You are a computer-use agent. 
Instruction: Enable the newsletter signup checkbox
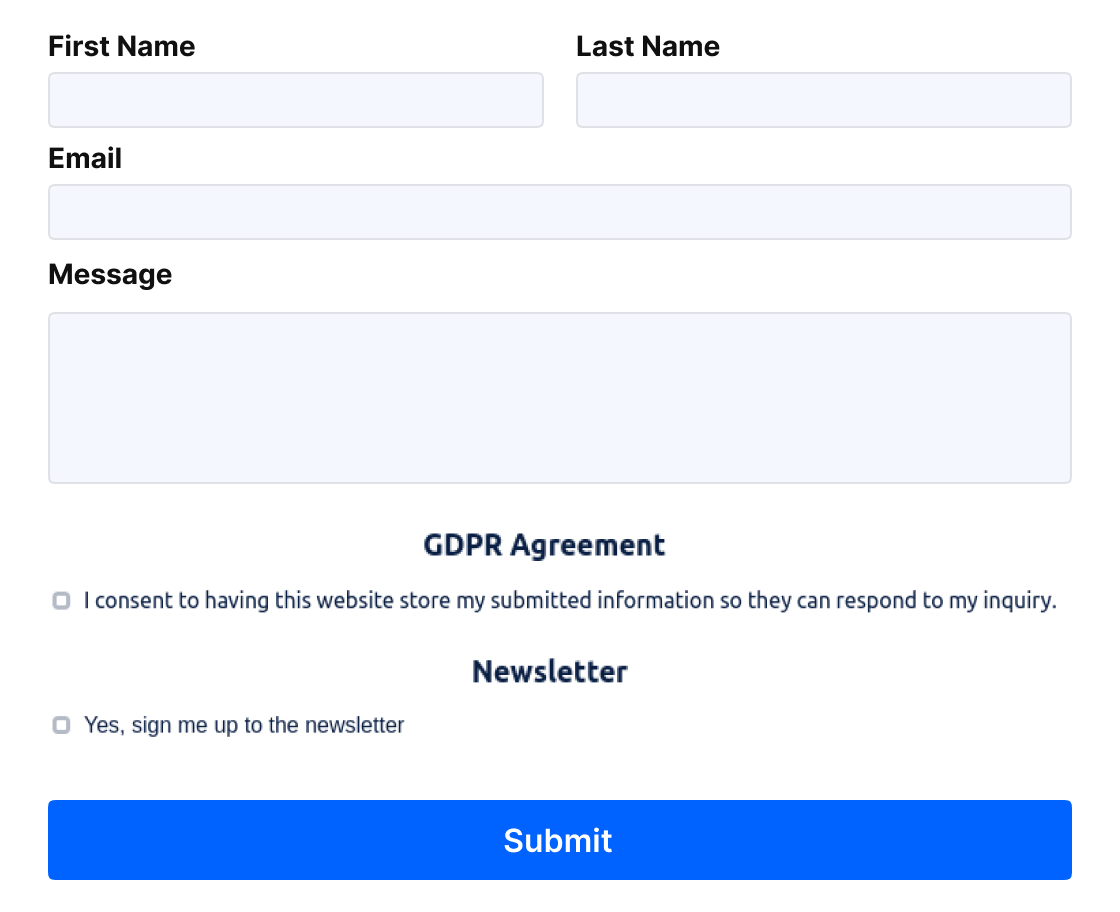pos(61,725)
